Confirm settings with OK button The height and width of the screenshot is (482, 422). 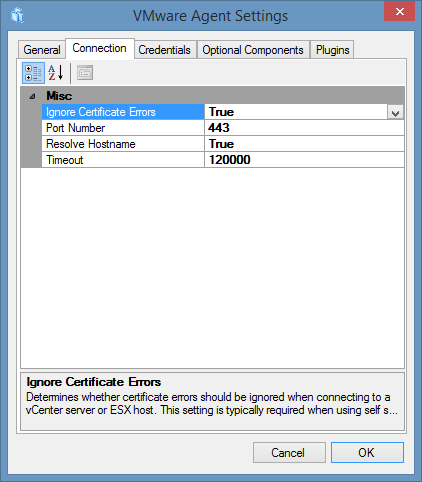[367, 453]
